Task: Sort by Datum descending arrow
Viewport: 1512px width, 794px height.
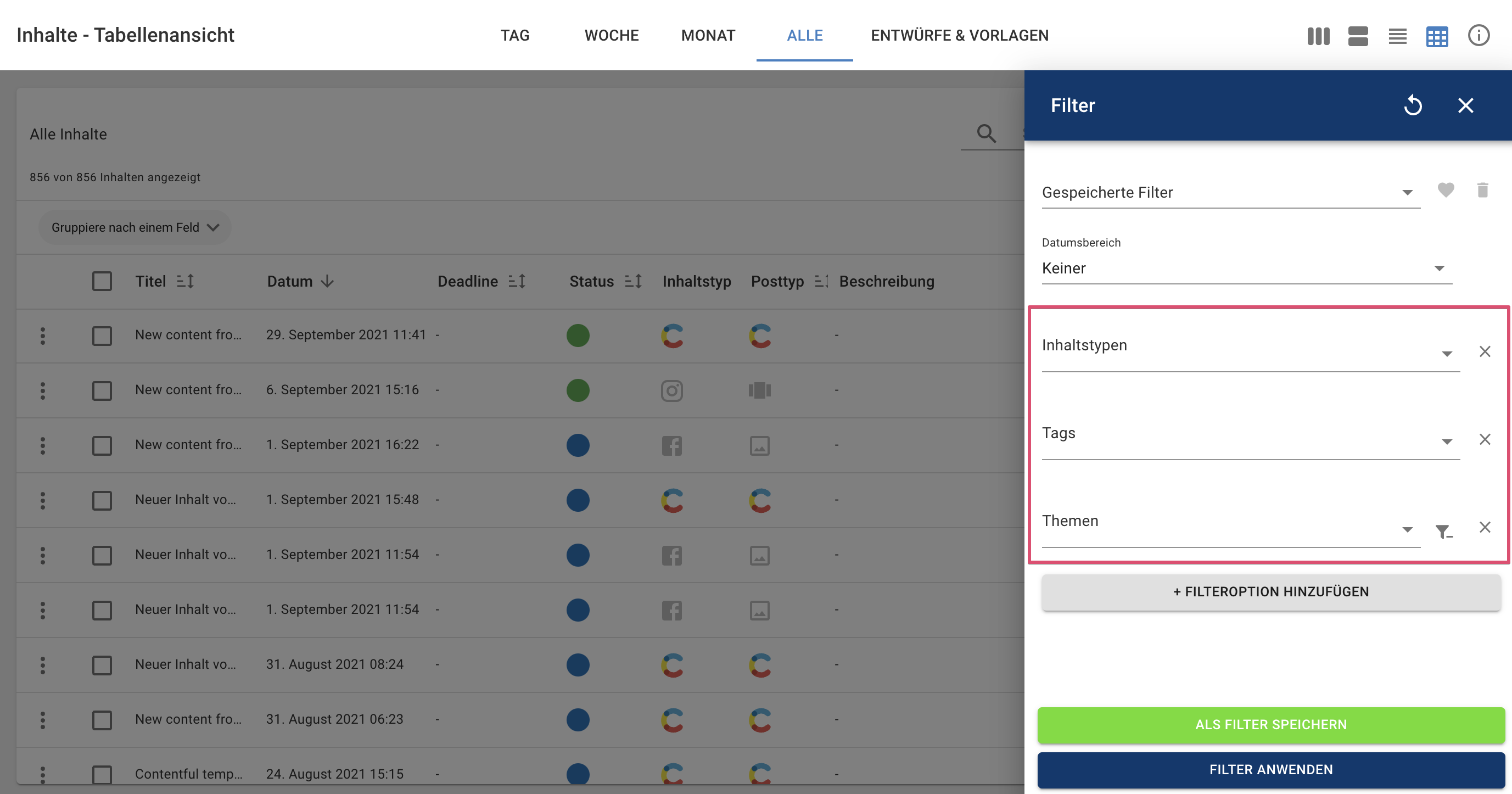Action: 328,281
